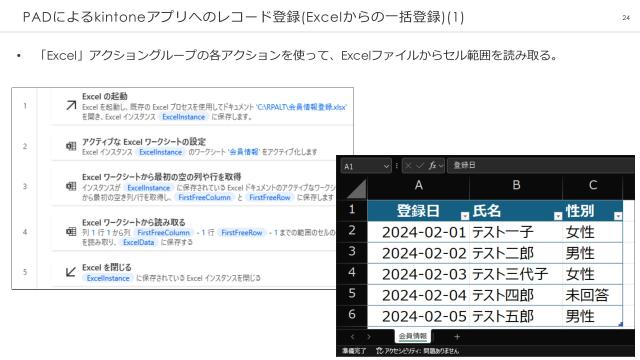Click the Excel icon of step 3 first free row
Viewport: 640px width, 360px height.
tap(71, 186)
